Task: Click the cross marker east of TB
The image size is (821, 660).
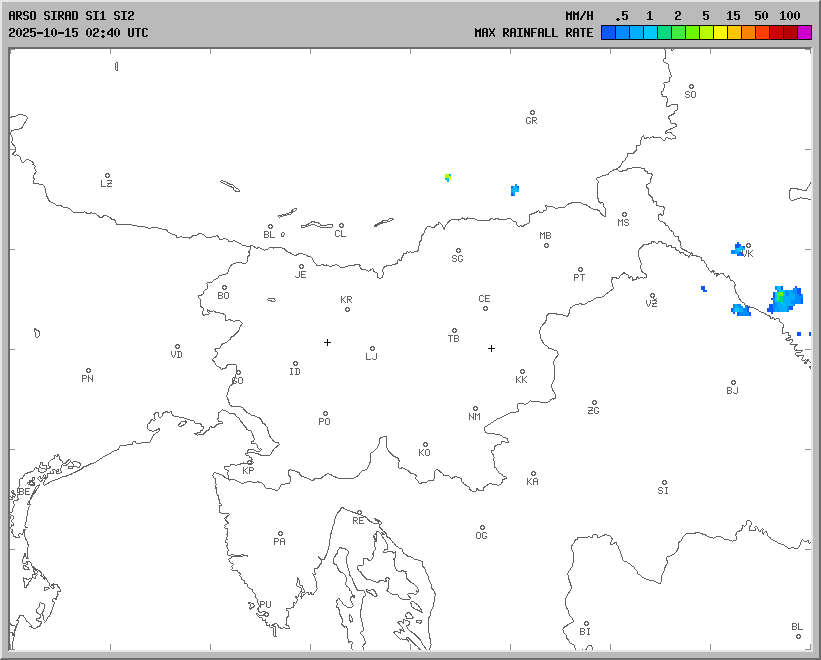Action: (491, 348)
